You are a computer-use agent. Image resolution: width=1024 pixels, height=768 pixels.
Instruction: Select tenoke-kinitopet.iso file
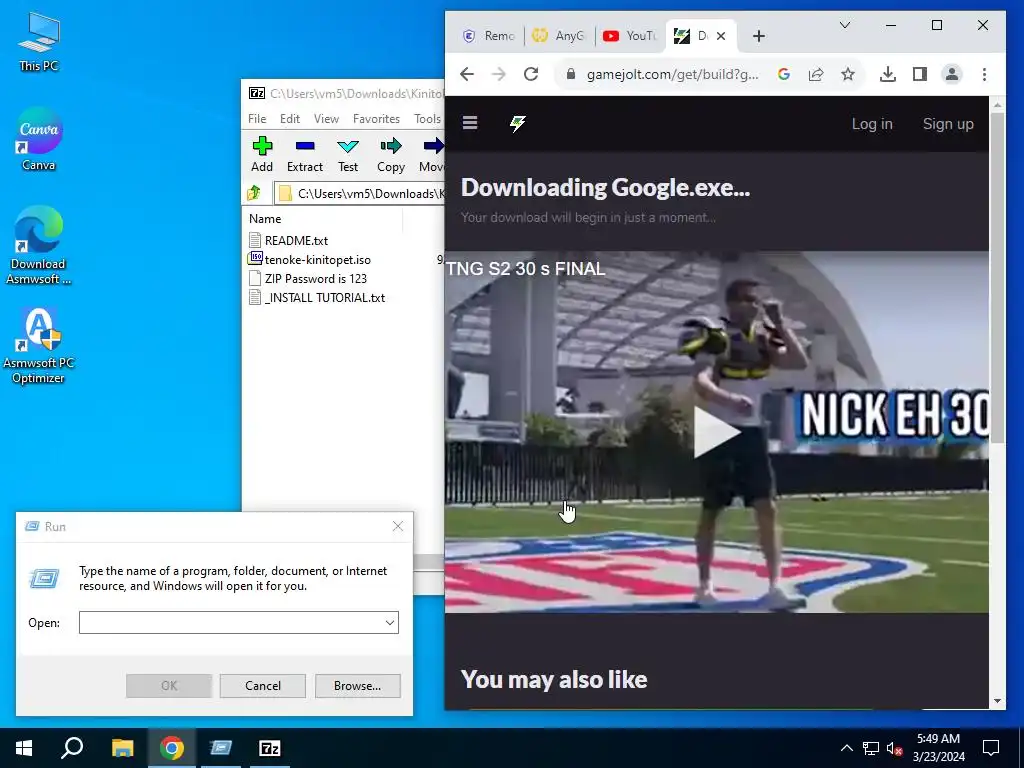310,259
